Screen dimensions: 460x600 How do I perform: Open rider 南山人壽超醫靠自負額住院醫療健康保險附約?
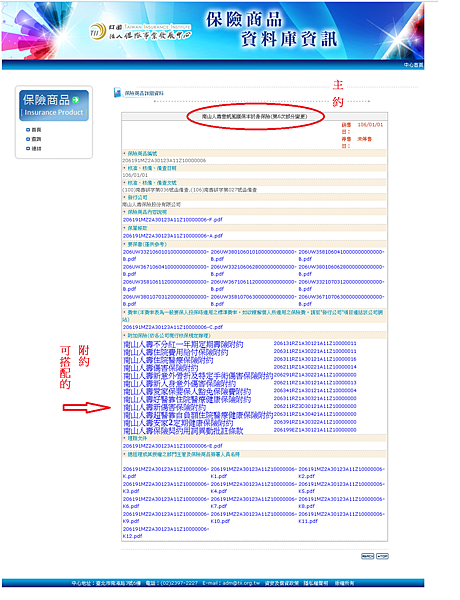pyautogui.click(x=198, y=415)
